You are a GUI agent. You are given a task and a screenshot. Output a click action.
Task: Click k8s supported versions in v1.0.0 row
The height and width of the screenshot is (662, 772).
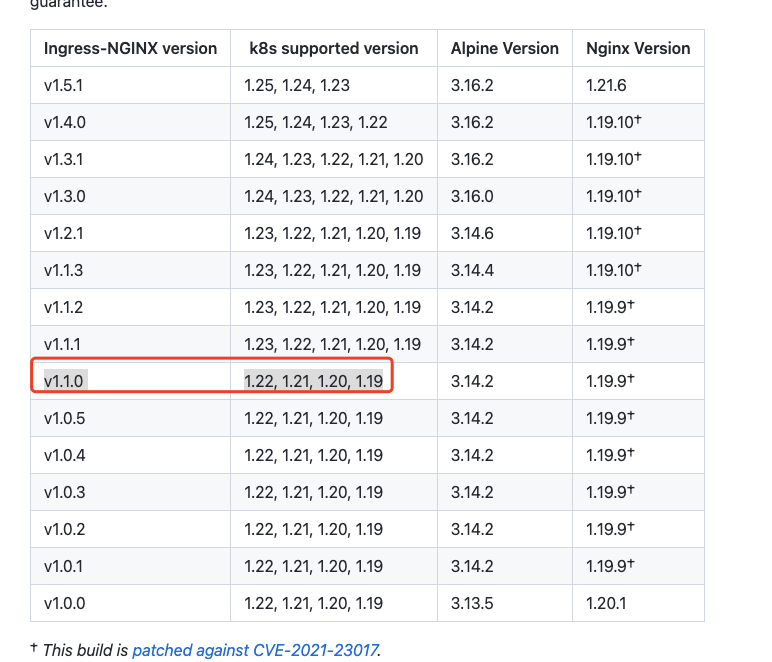[x=334, y=603]
